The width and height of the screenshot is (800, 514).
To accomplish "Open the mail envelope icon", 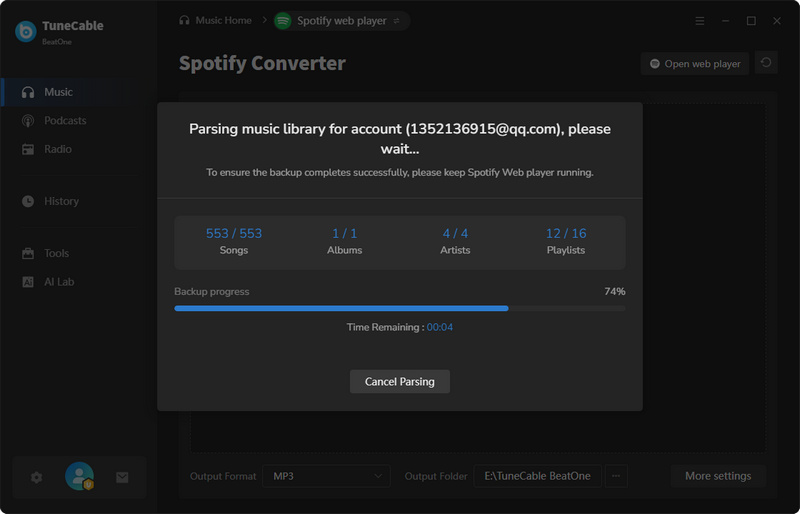I will [x=122, y=477].
